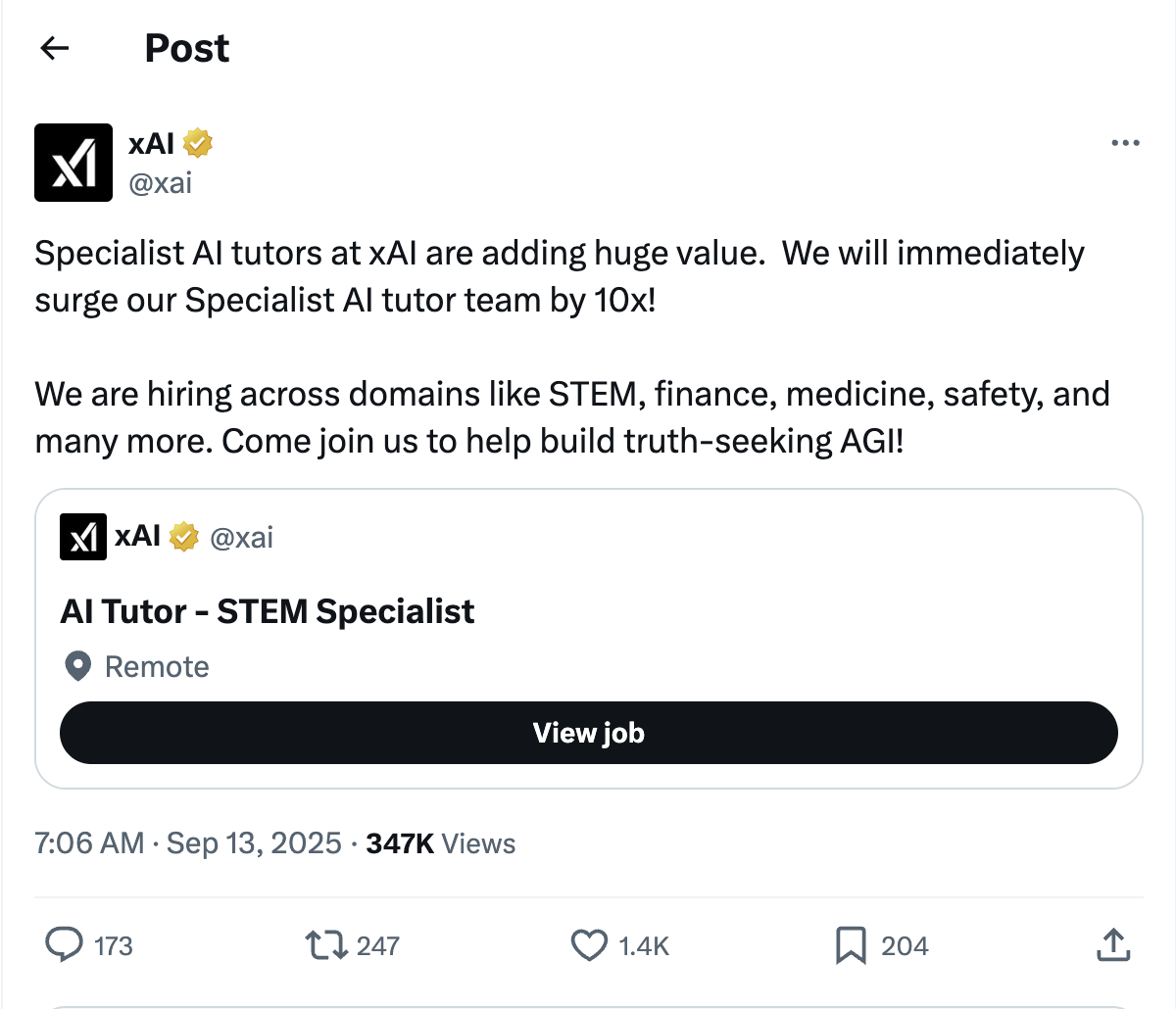Image resolution: width=1176 pixels, height=1009 pixels.
Task: Click the reply speech bubble icon
Action: point(65,945)
